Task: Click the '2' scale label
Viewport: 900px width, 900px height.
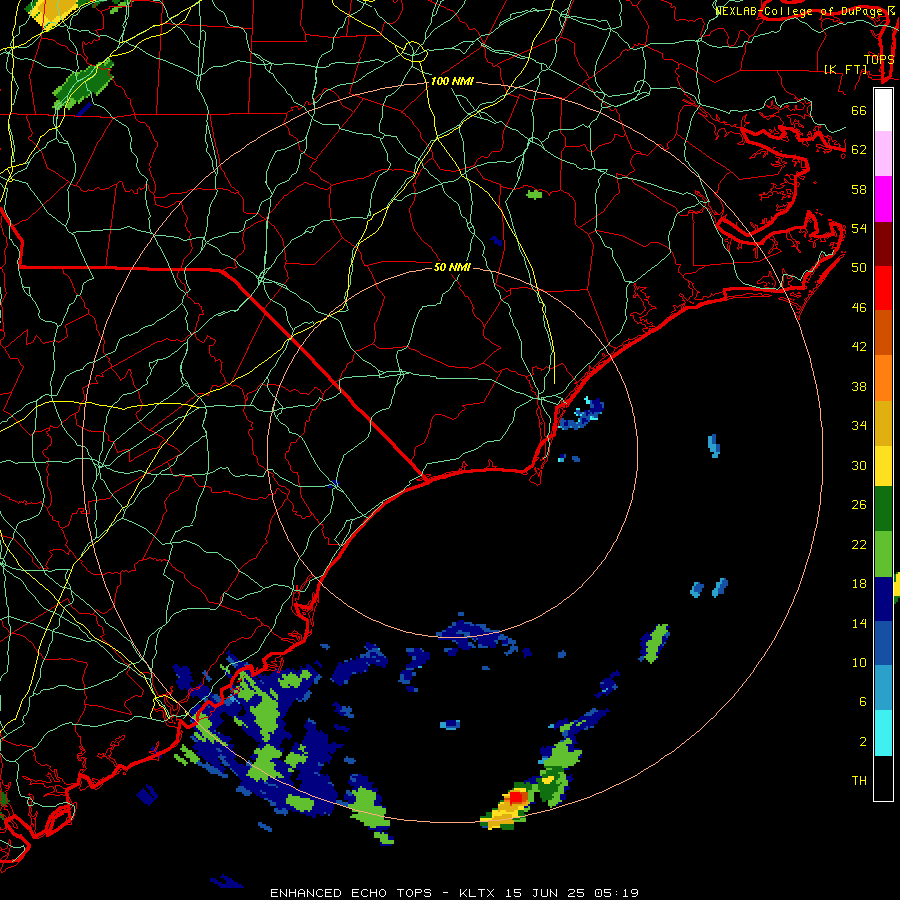Action: (x=863, y=742)
